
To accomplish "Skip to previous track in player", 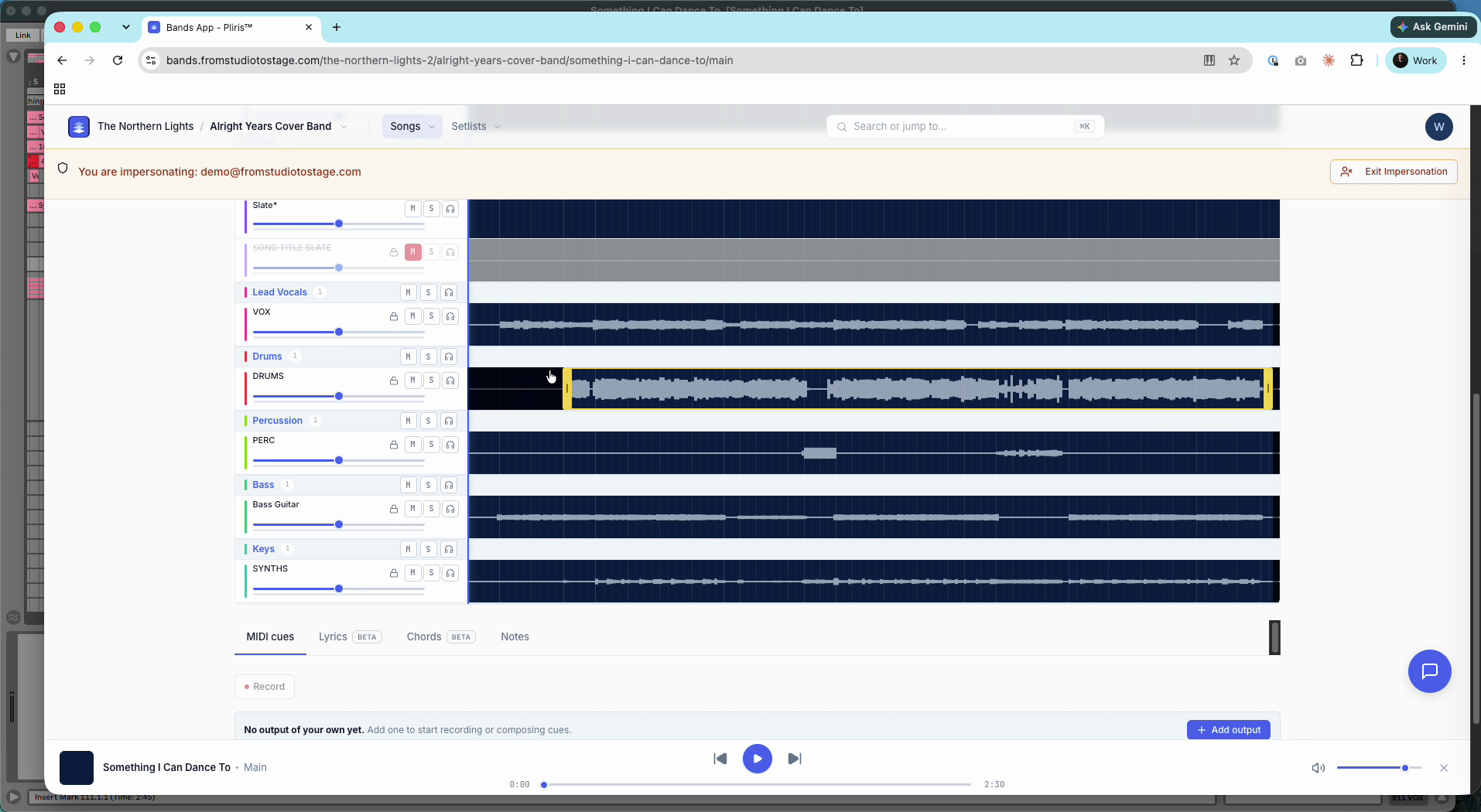I will (720, 759).
